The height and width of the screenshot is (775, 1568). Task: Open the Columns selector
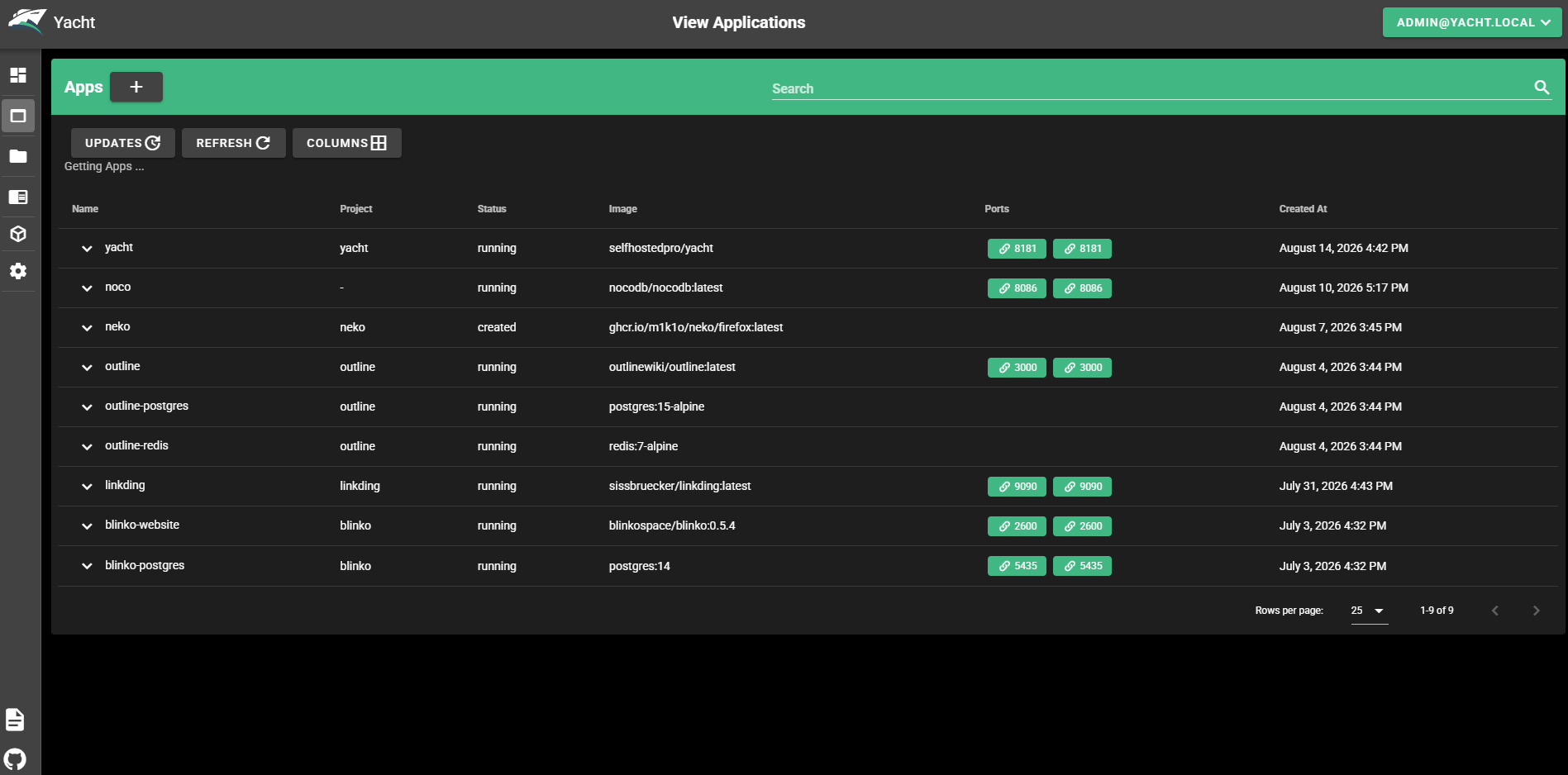pos(347,143)
